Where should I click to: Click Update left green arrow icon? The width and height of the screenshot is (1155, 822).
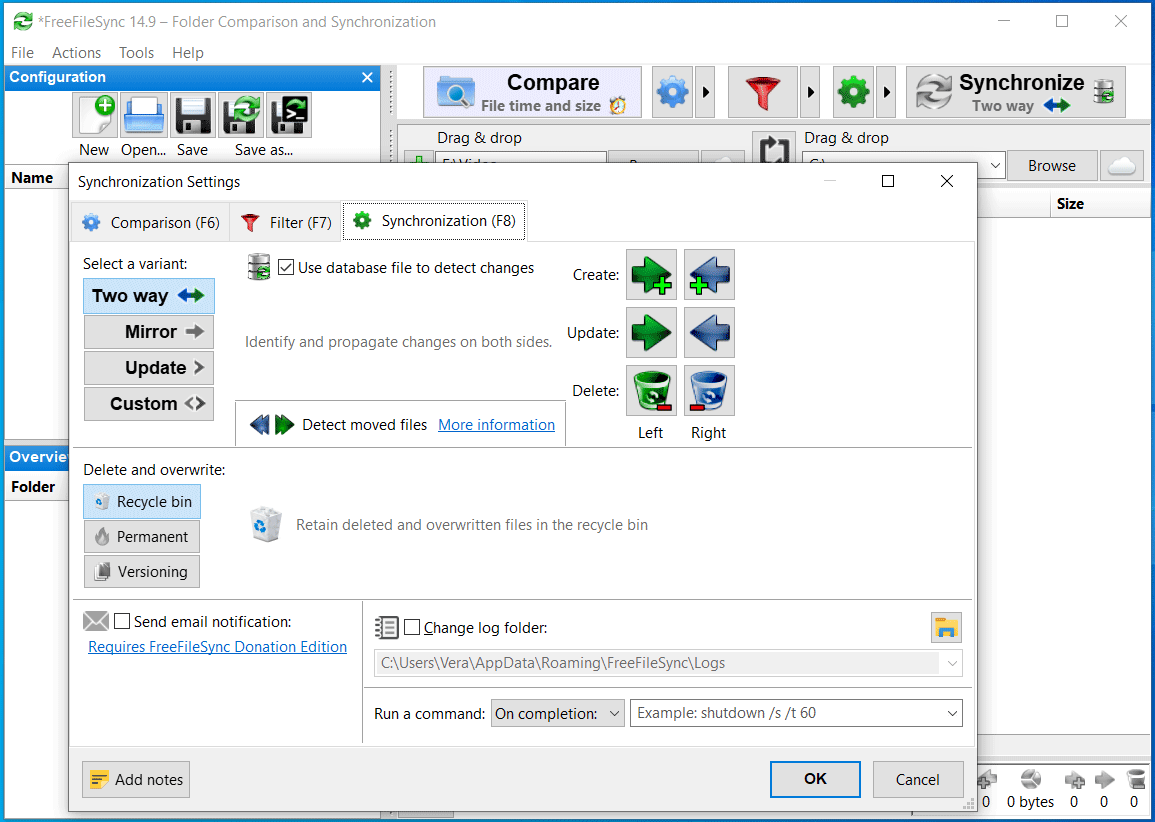651,332
